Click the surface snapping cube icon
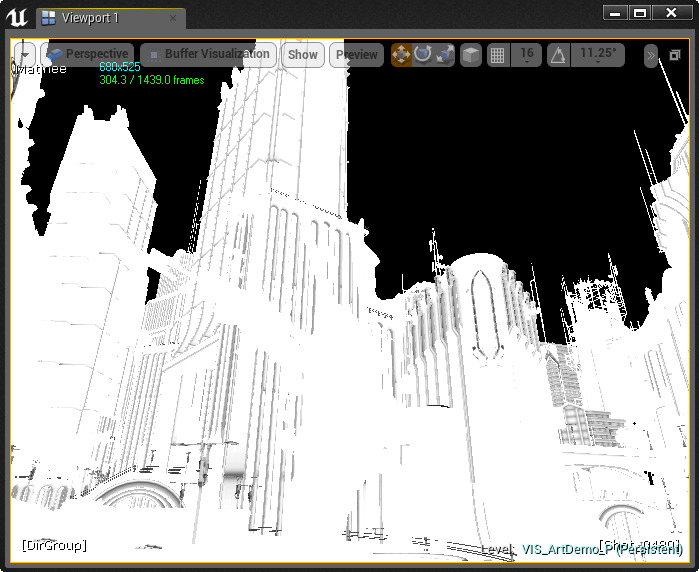The image size is (699, 572). [x=471, y=55]
